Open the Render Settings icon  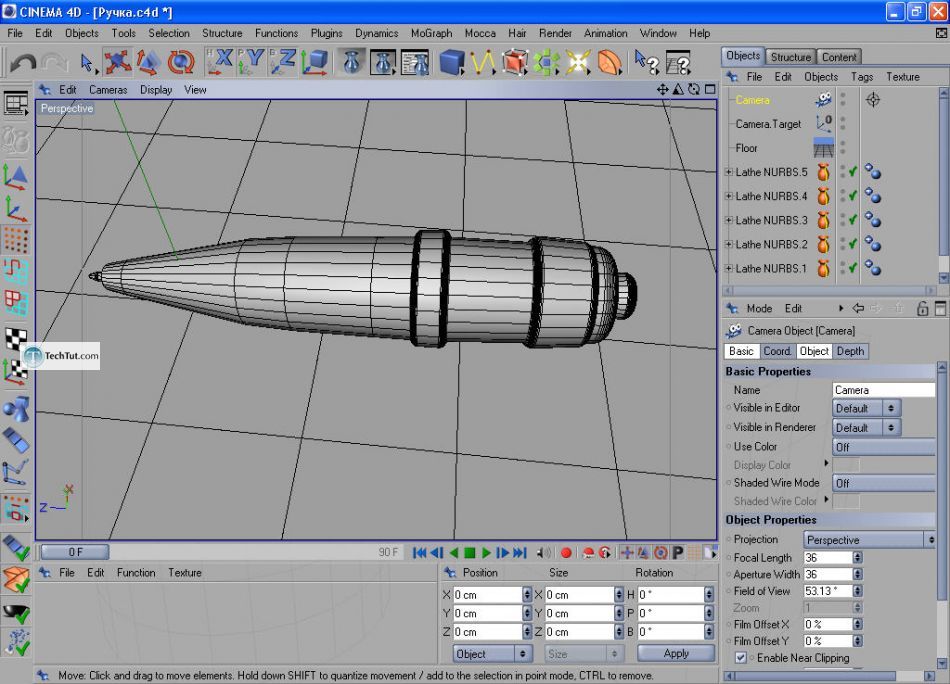(415, 62)
